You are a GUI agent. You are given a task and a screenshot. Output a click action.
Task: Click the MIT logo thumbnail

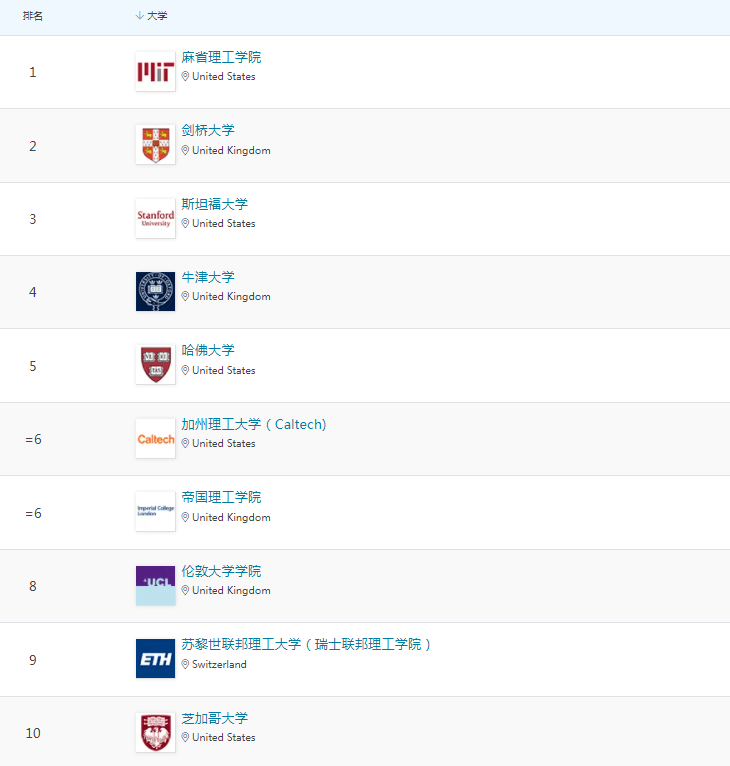155,71
